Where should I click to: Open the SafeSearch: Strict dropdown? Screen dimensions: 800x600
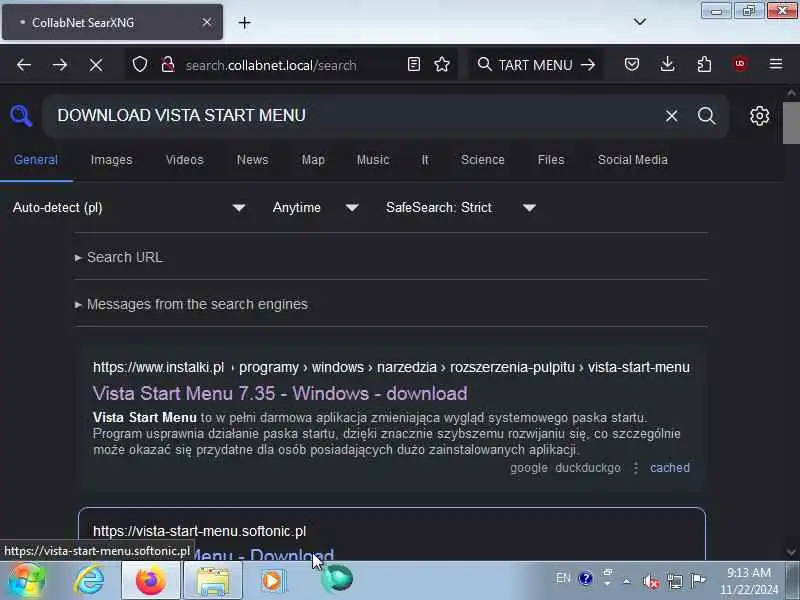(x=461, y=208)
